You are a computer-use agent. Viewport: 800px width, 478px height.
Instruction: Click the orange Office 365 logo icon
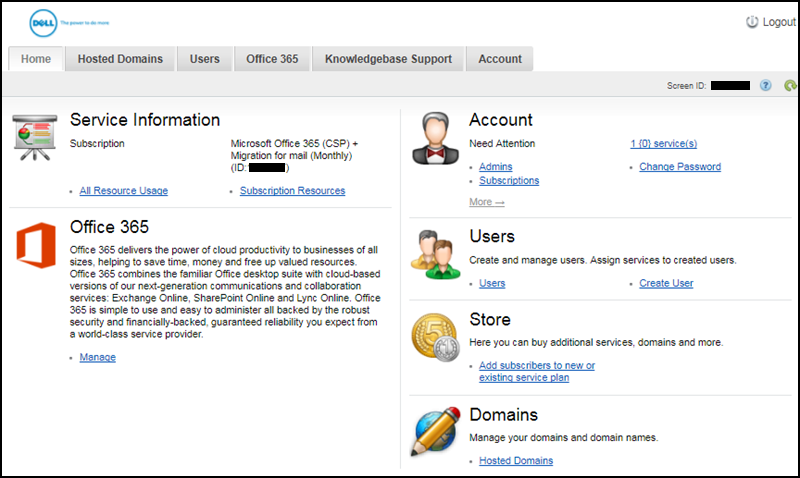[x=35, y=248]
